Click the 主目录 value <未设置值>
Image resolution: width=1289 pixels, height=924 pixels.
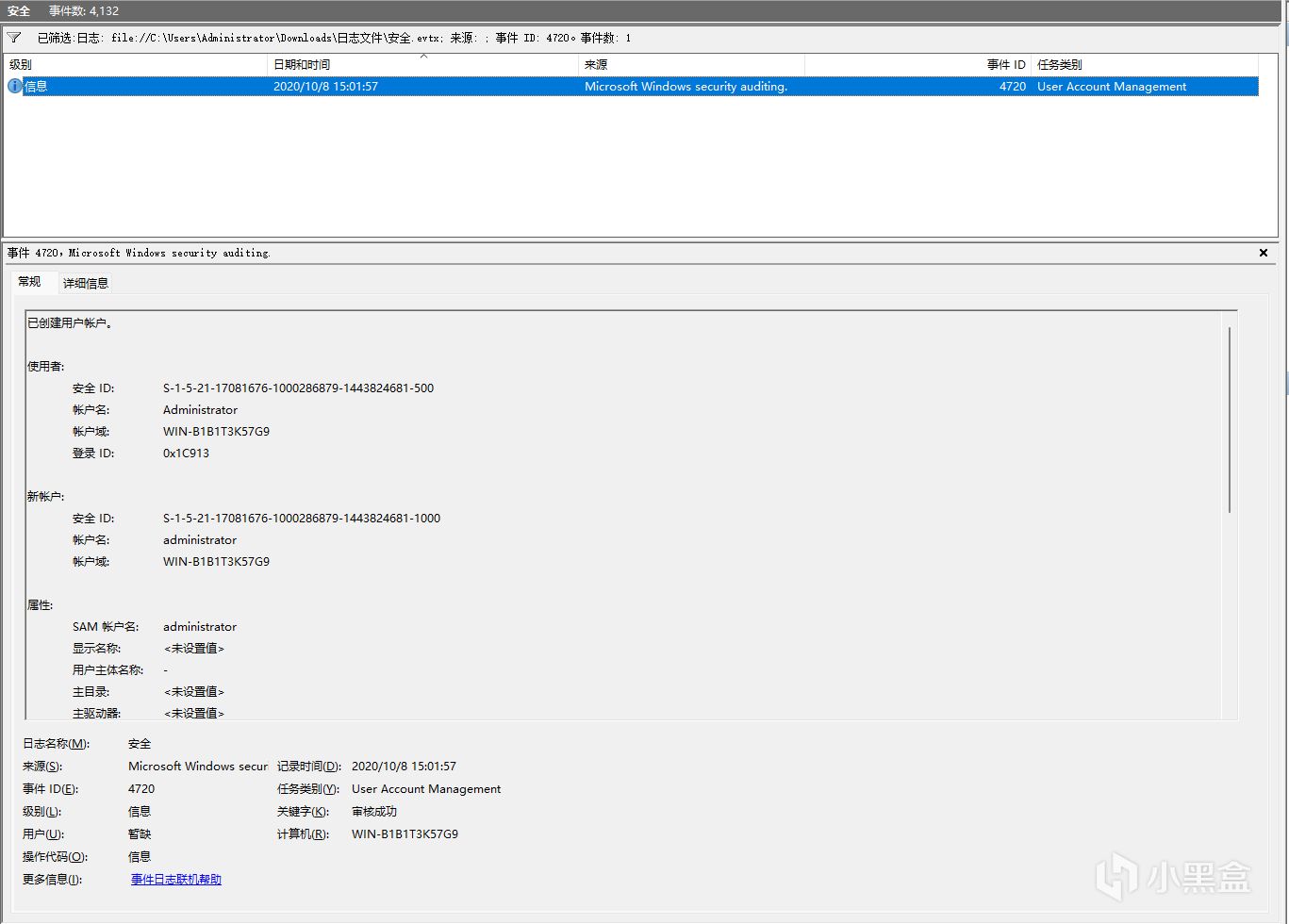(194, 692)
